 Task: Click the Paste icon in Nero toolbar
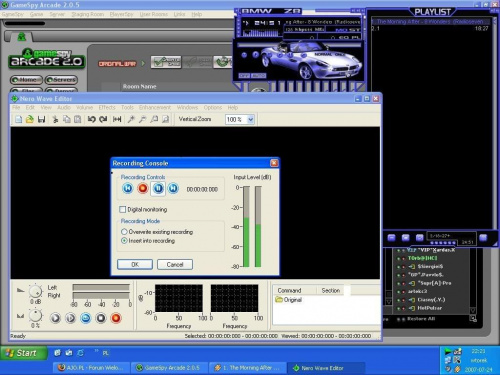tap(78, 119)
